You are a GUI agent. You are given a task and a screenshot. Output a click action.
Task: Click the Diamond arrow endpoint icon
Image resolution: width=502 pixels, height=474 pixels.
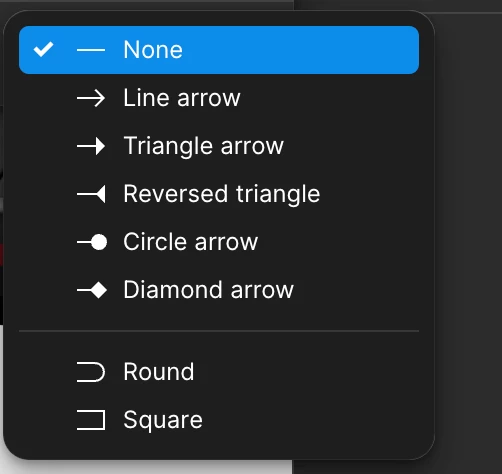[x=92, y=290]
